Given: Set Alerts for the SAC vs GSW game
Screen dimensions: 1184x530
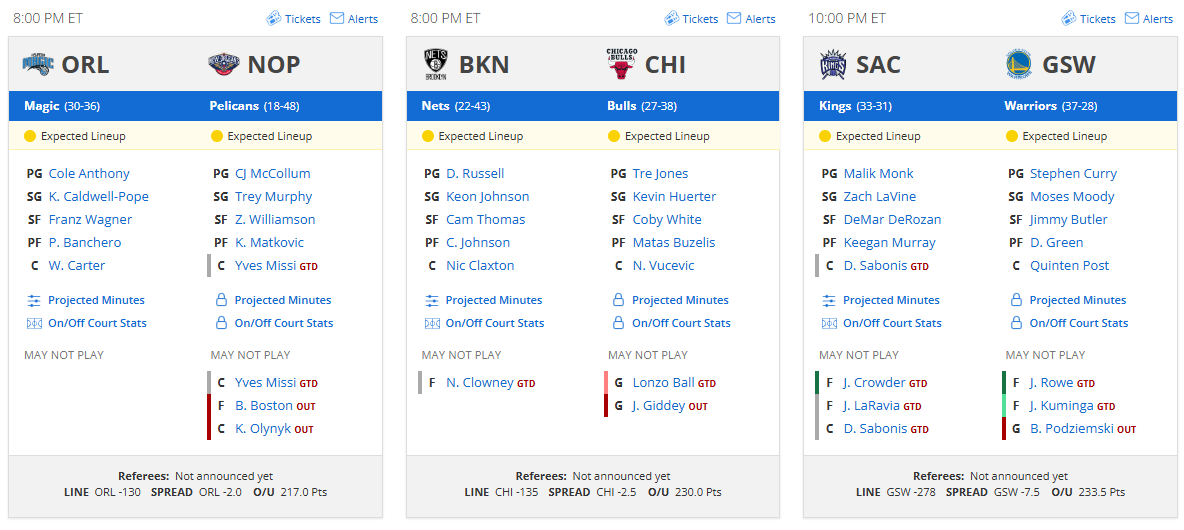Looking at the screenshot, I should click(1149, 19).
